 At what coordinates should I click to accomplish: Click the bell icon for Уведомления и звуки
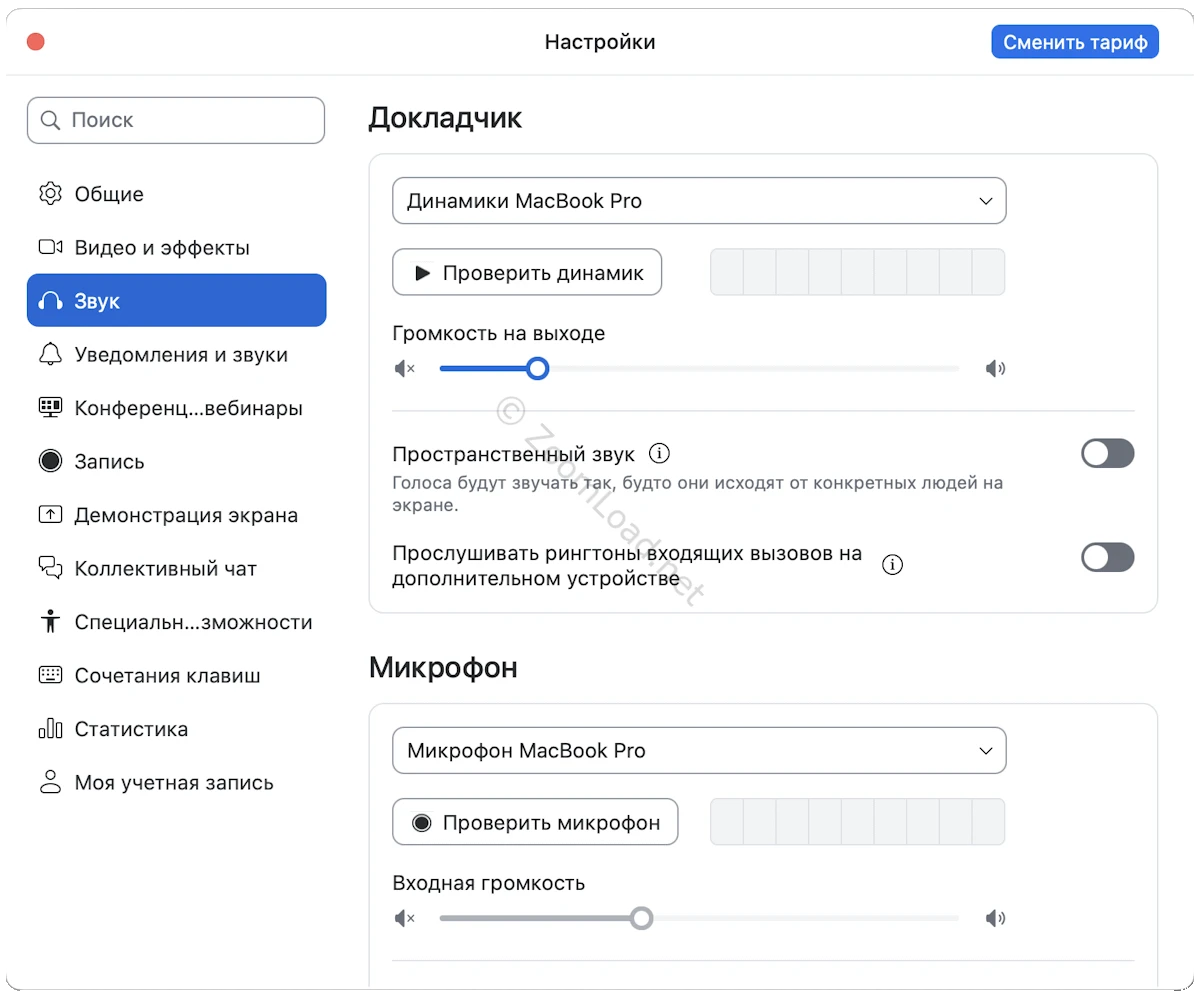point(50,354)
